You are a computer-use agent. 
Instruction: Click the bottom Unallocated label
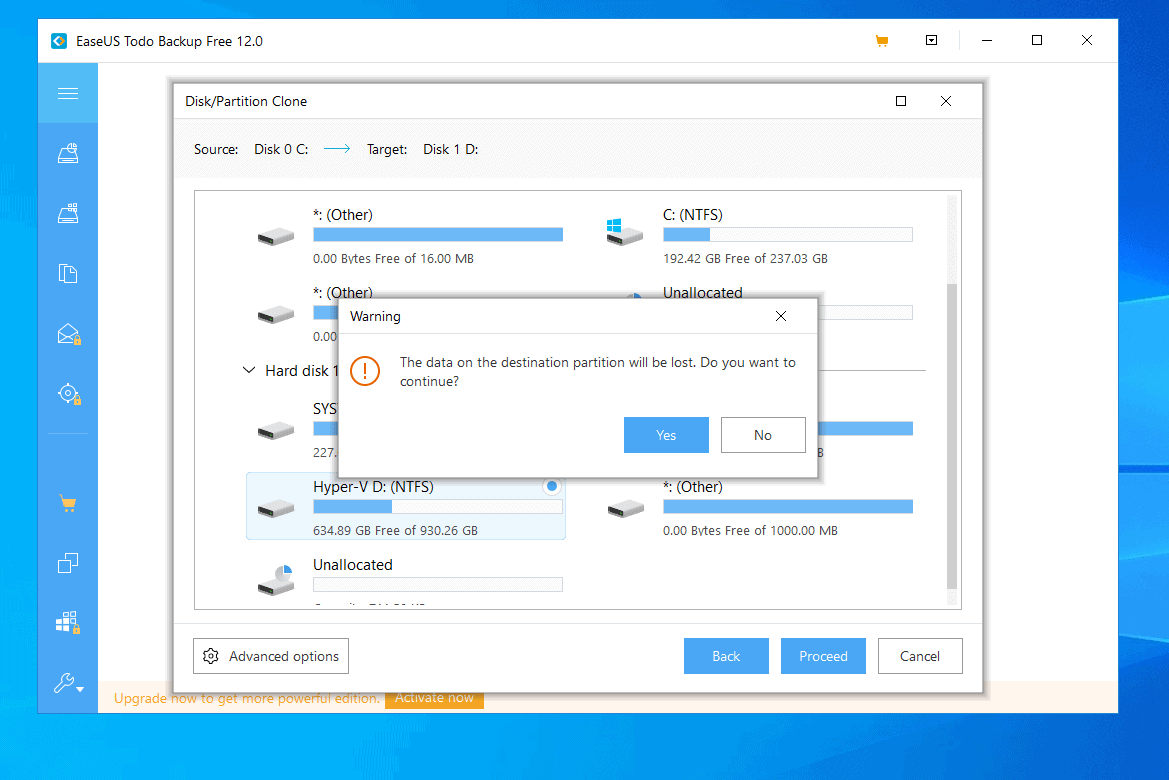[353, 565]
